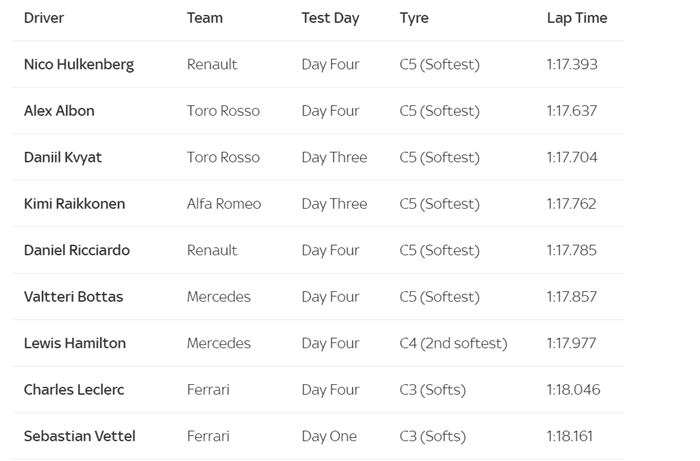Click Kimi Raikkonen in driver column
This screenshot has height=461, width=700.
click(x=75, y=204)
